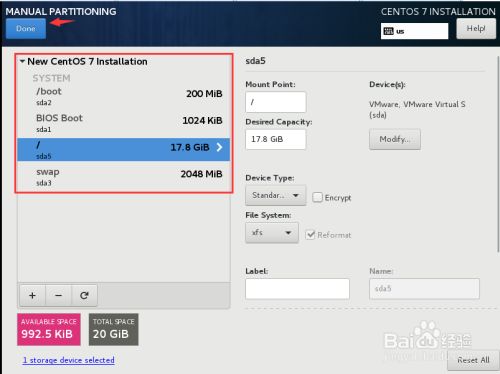
Task: Open the 1 storage device selected link
Action: coord(69,360)
